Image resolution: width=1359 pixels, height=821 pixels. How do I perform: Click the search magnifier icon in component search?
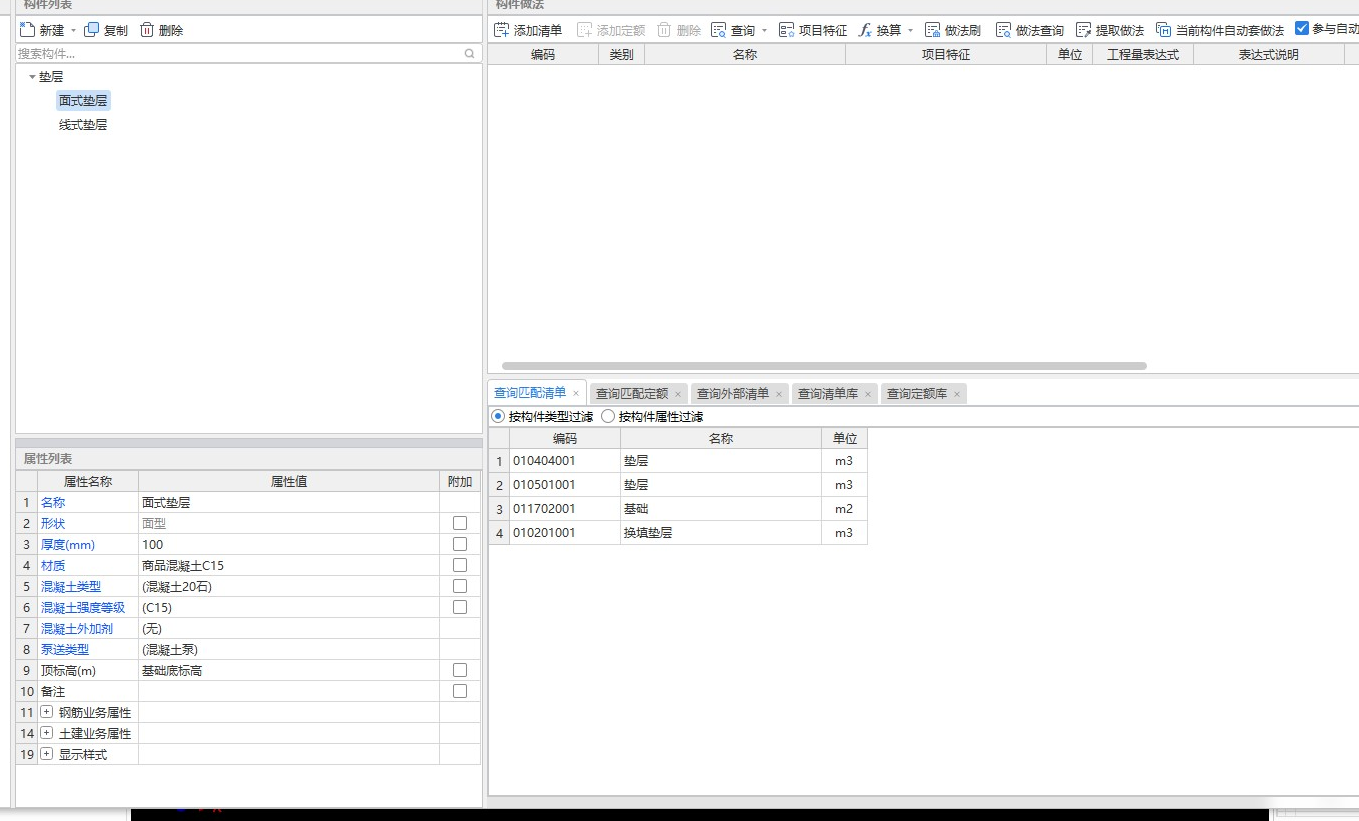(470, 54)
